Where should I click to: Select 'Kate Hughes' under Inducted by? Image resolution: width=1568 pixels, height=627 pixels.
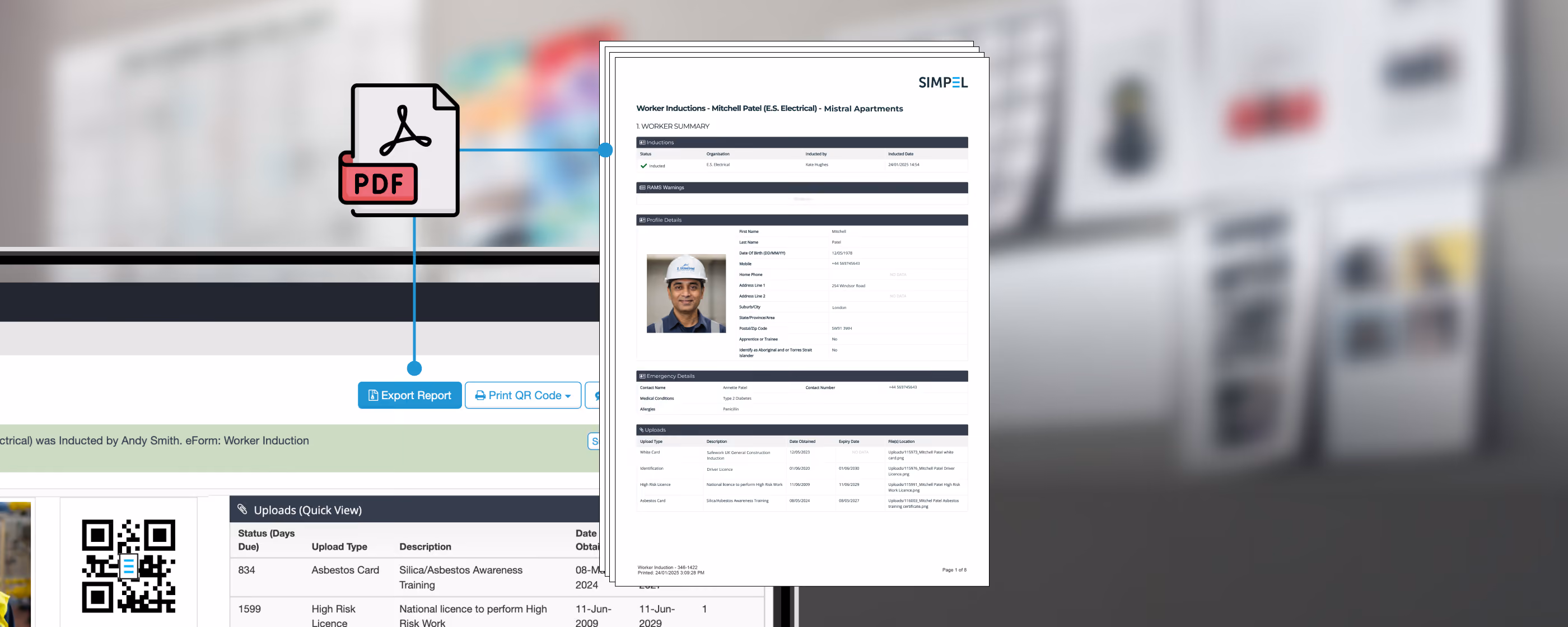coord(816,165)
